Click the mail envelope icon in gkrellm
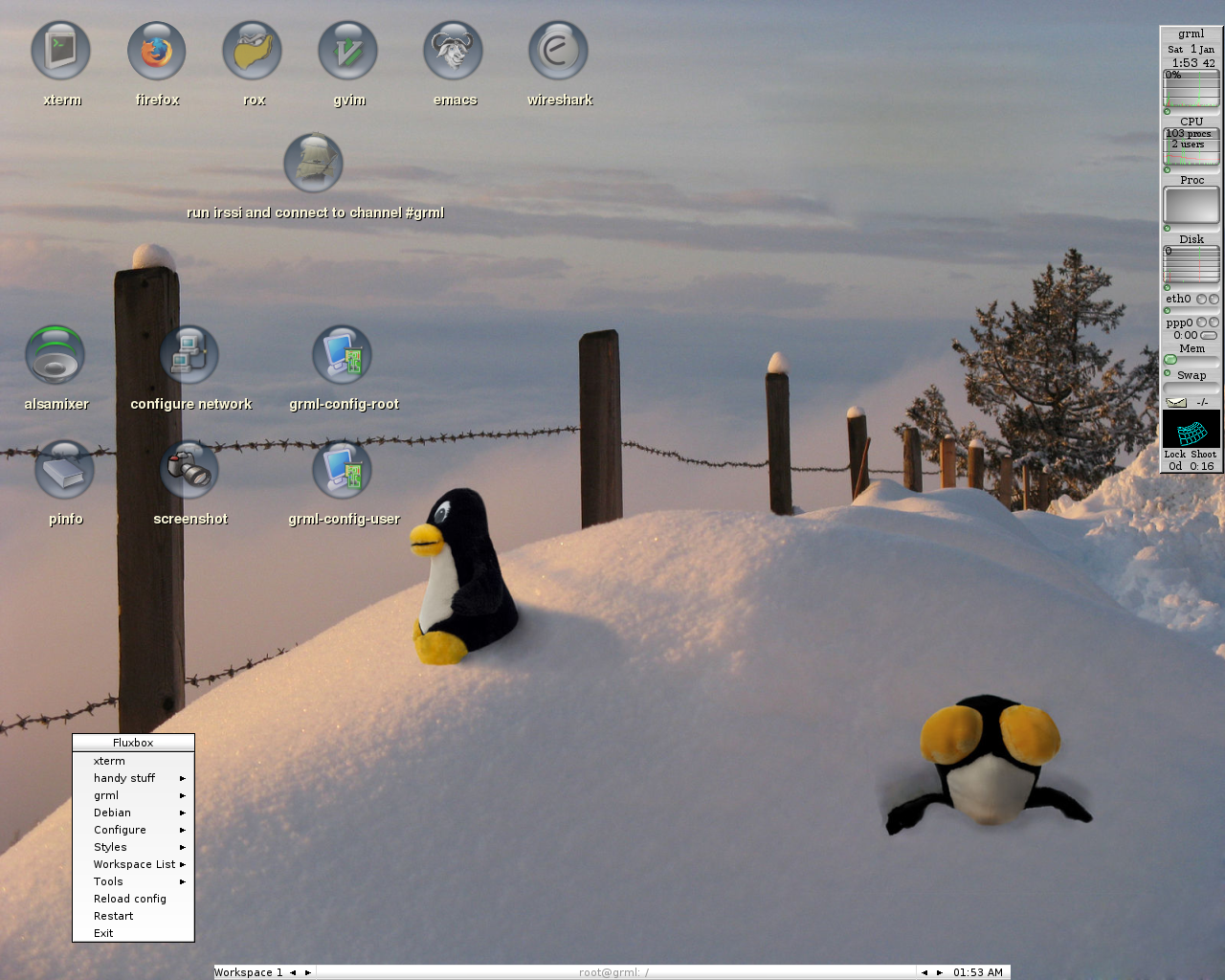The width and height of the screenshot is (1225, 980). [x=1176, y=402]
